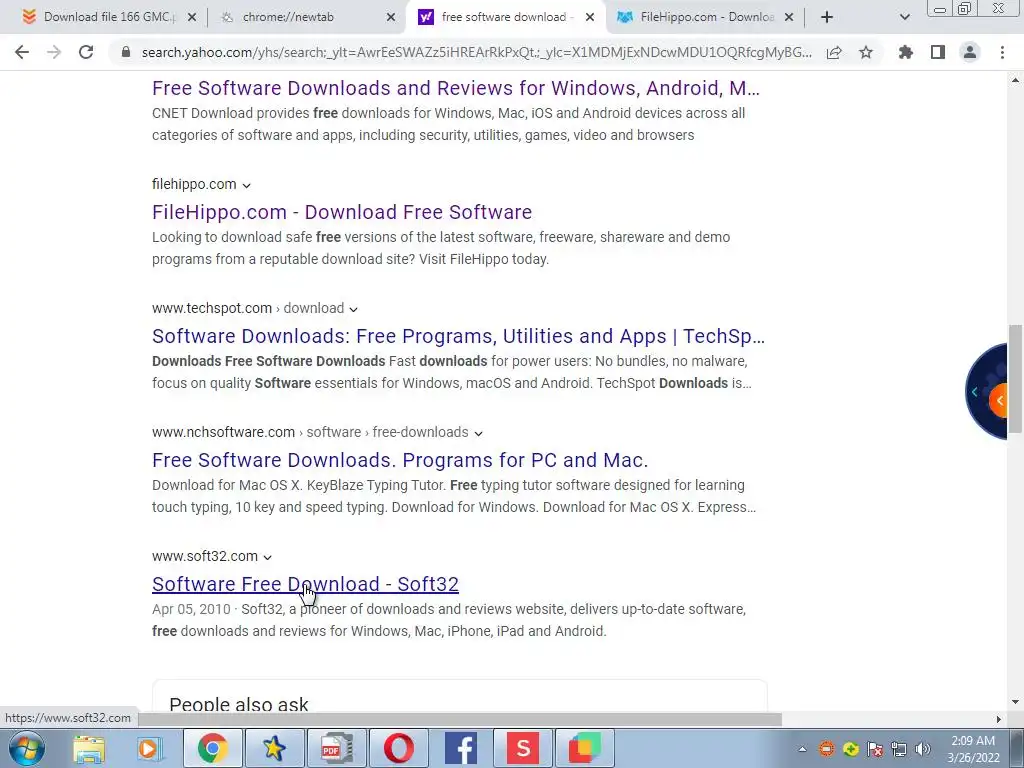1024x768 pixels.
Task: Click horizontal scrollbar right arrow
Action: click(999, 719)
